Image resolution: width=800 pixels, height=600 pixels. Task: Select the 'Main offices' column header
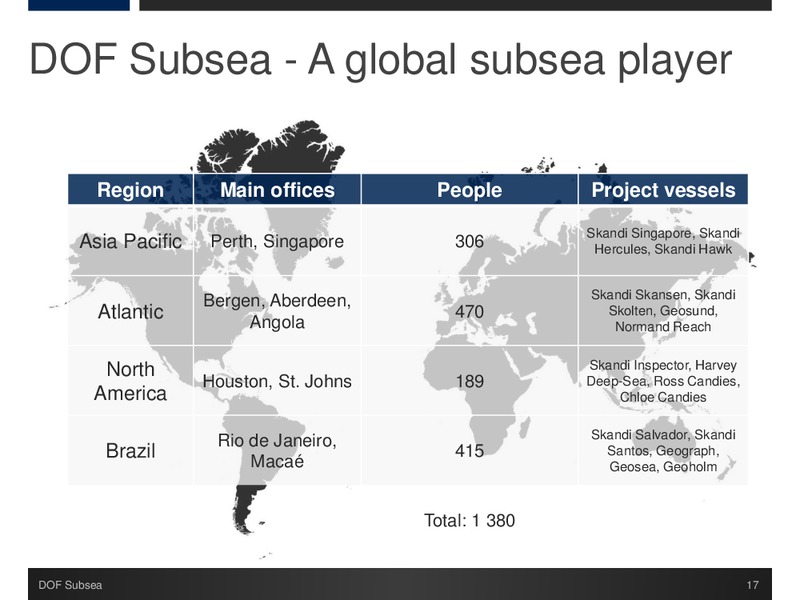point(277,190)
